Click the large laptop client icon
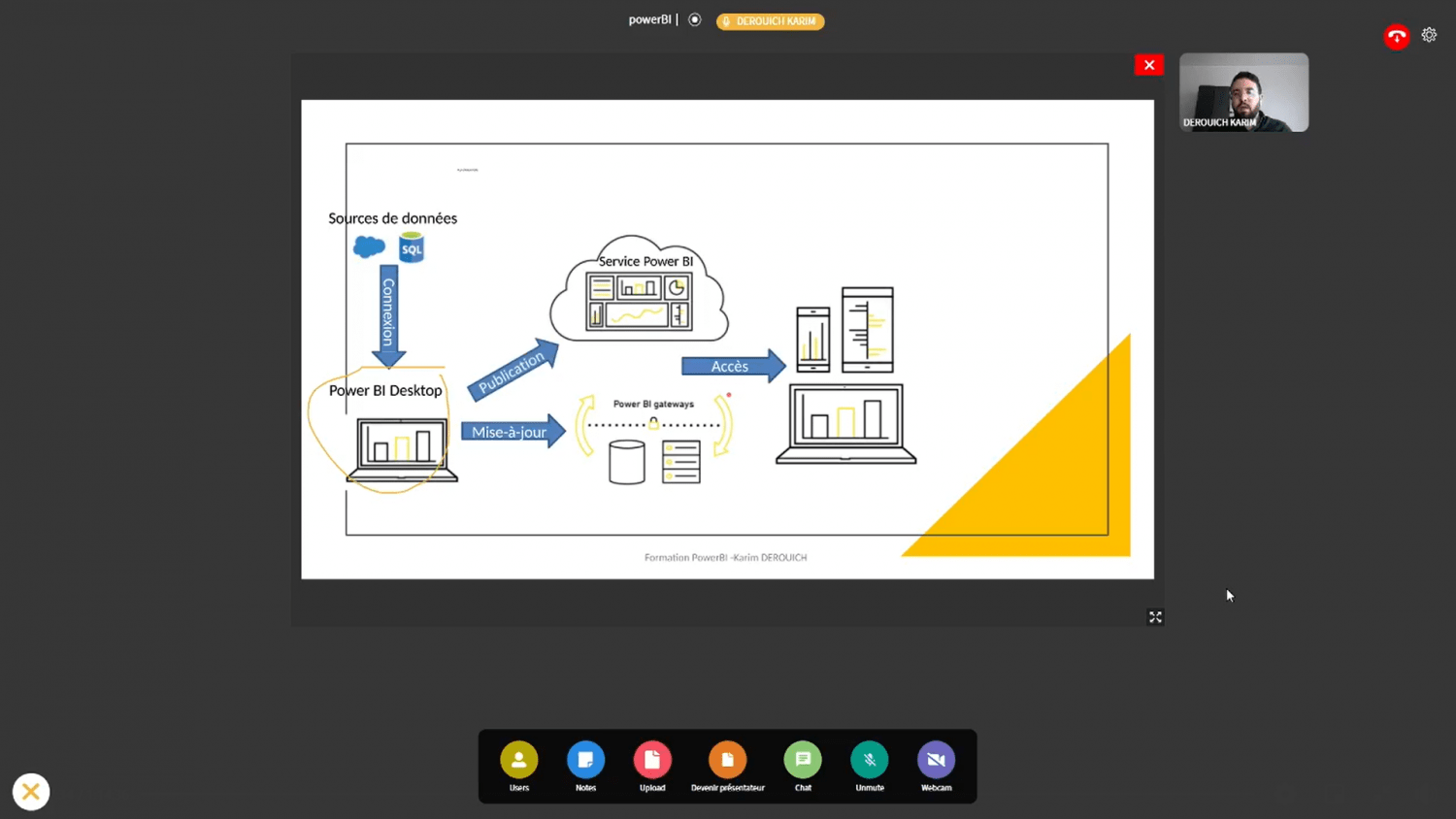 [846, 424]
